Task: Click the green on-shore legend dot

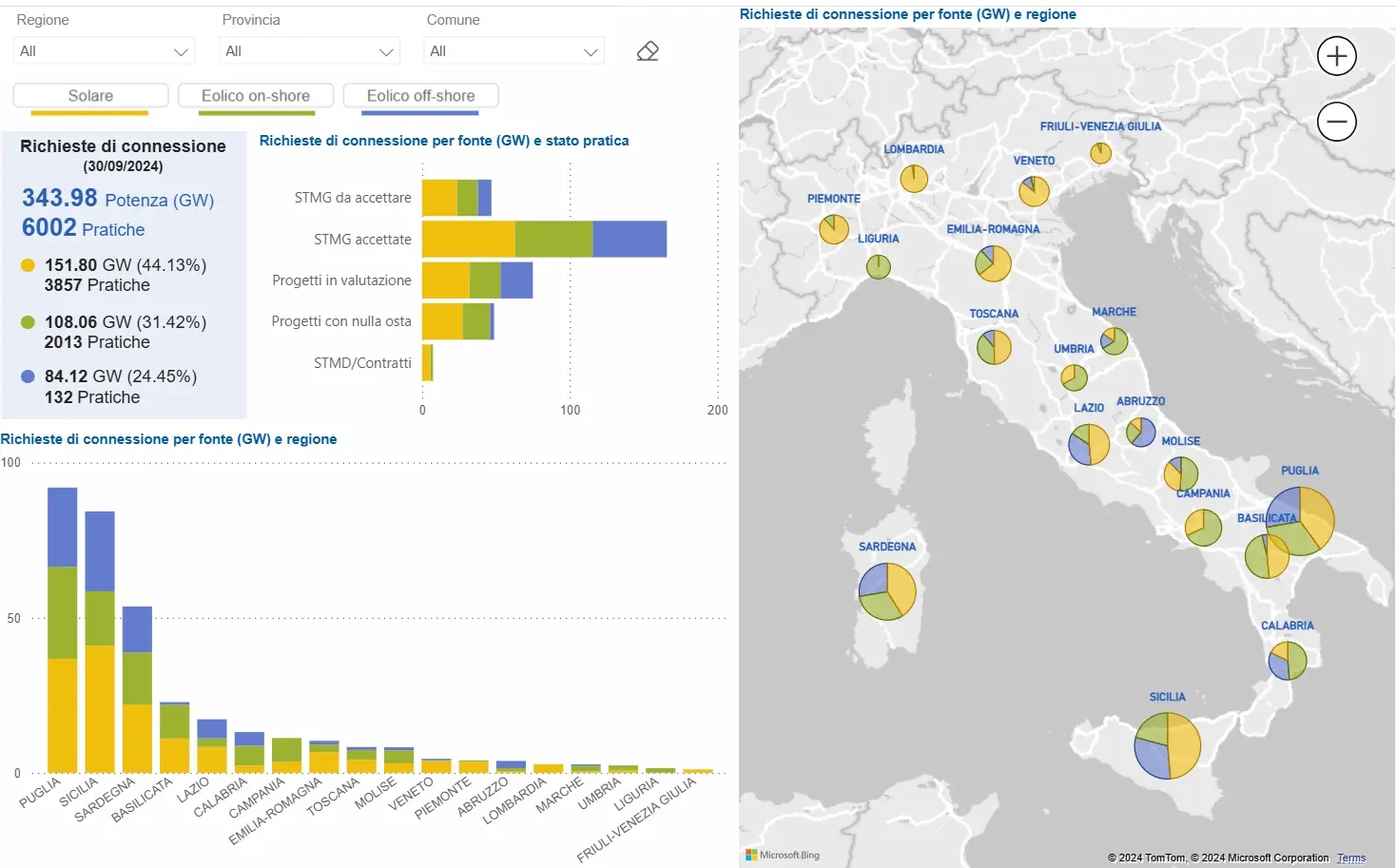Action: coord(29,322)
